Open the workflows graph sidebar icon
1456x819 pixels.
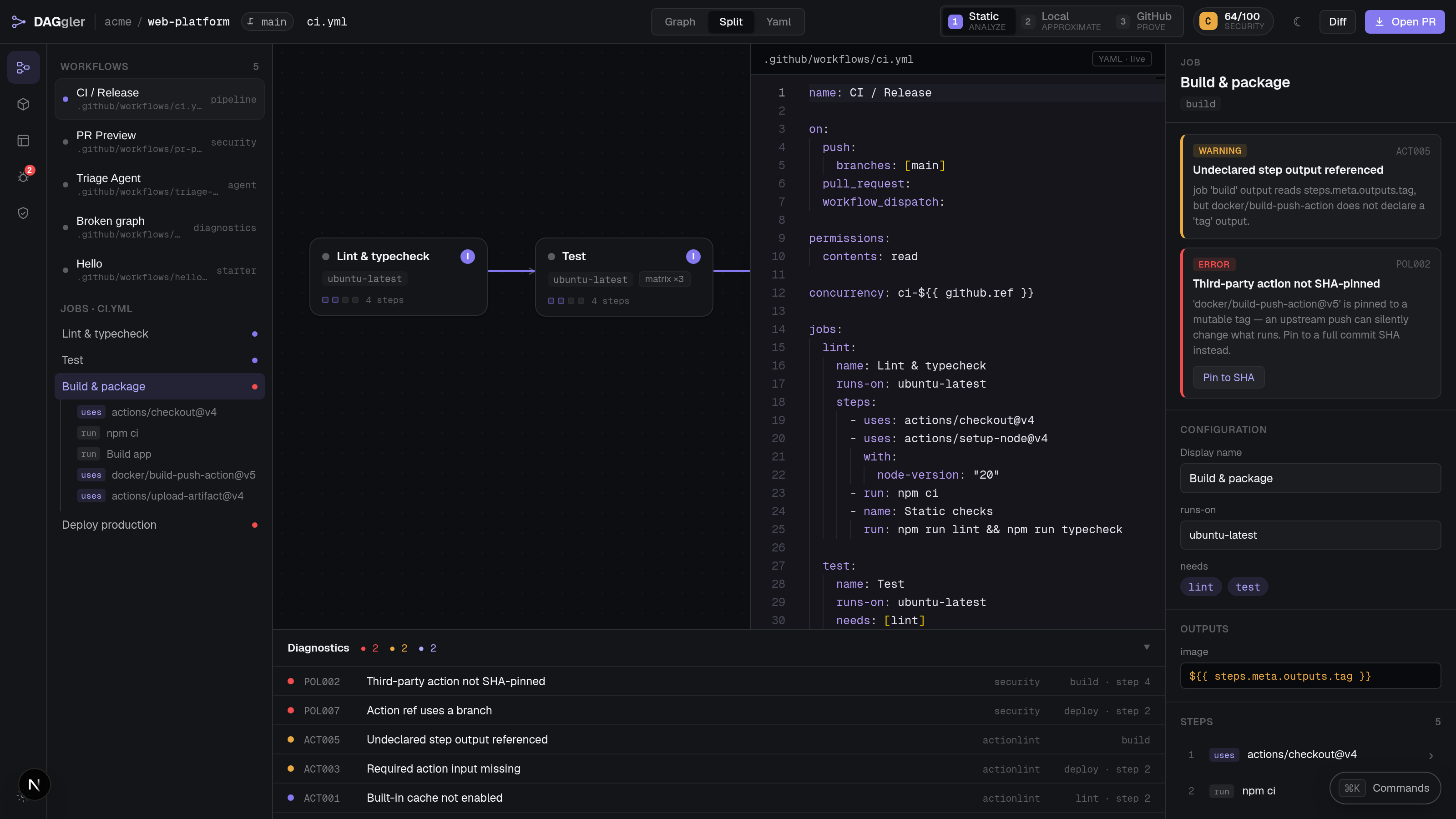23,68
